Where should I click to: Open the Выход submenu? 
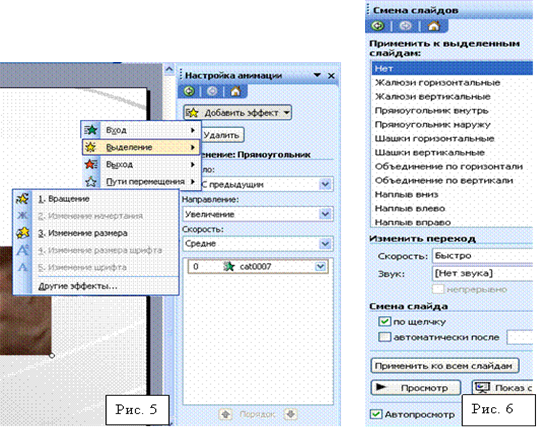[x=141, y=165]
